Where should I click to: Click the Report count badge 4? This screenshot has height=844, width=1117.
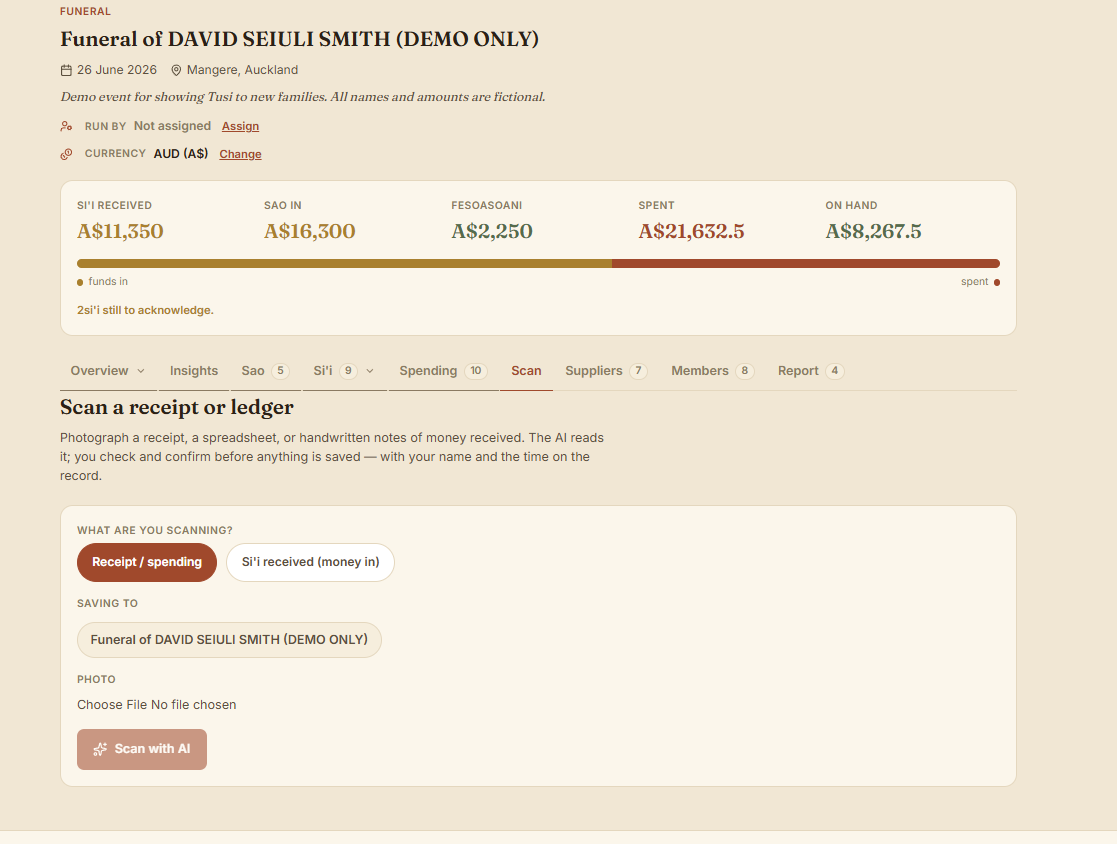(835, 370)
